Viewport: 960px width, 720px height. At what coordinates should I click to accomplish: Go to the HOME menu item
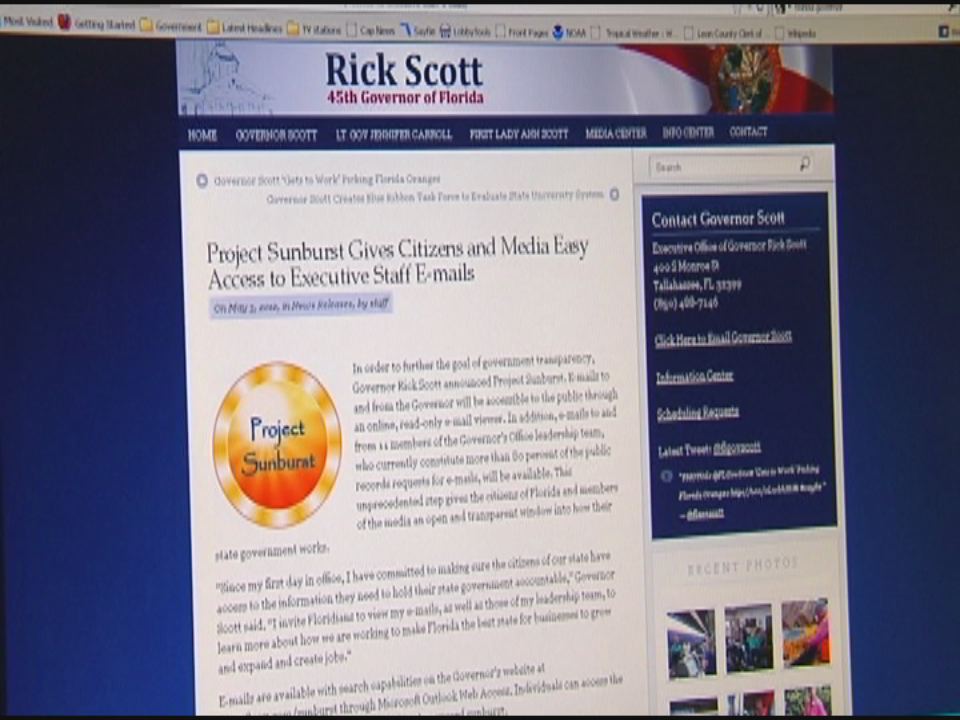click(202, 135)
